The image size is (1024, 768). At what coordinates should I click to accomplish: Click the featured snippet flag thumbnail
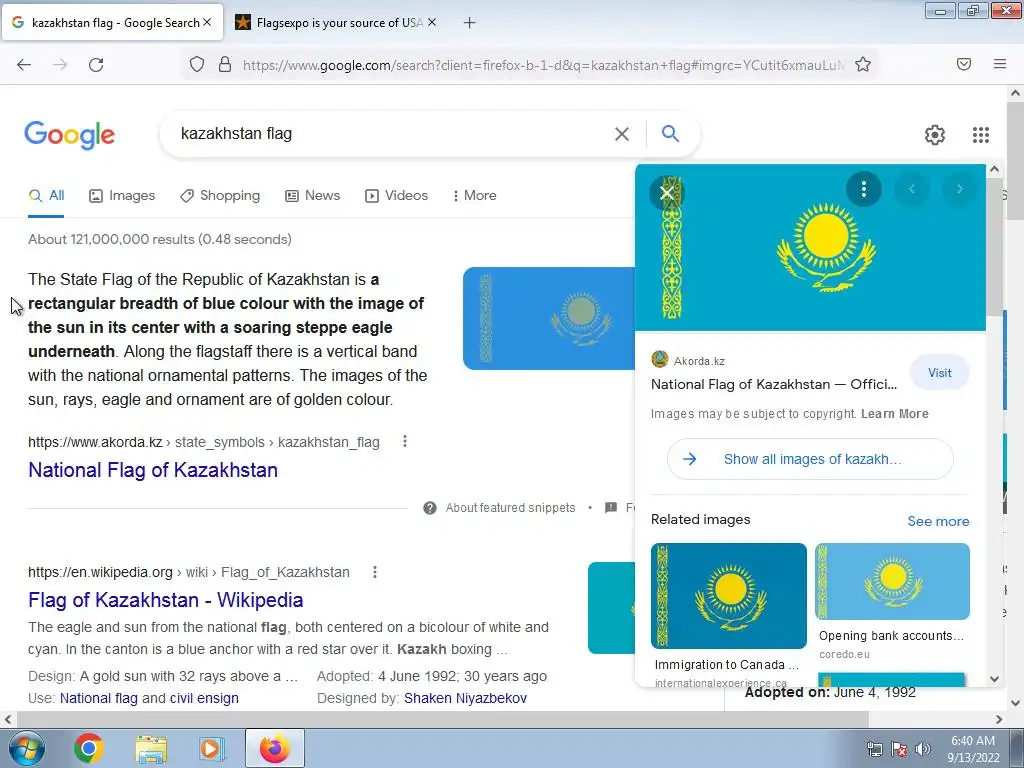(x=549, y=318)
